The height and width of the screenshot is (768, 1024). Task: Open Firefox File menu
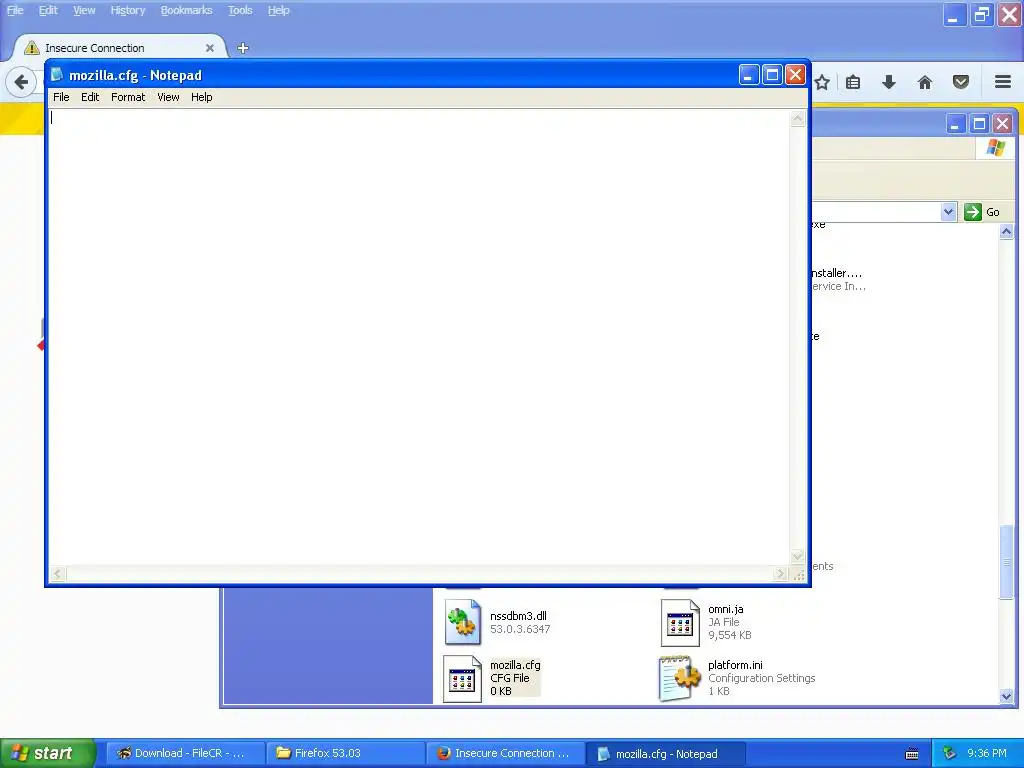[x=15, y=10]
